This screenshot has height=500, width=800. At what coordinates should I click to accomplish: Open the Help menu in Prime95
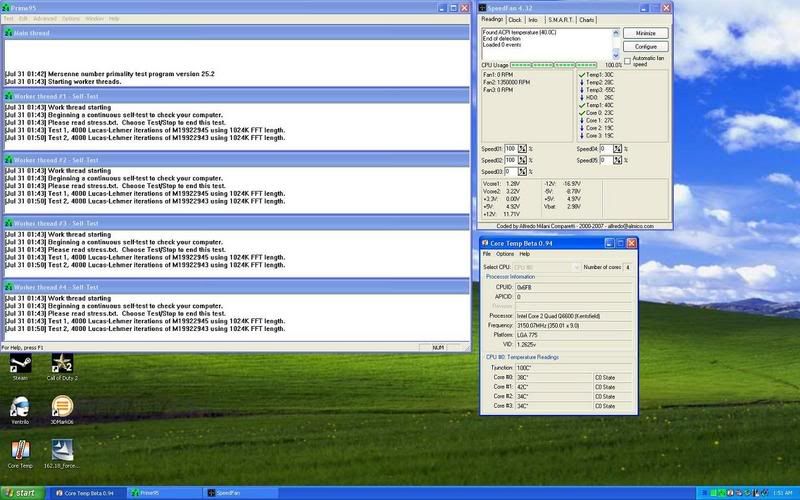click(114, 19)
